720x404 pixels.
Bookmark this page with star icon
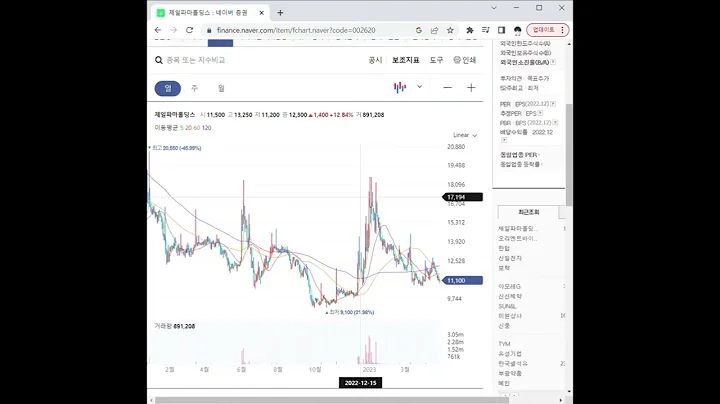(x=450, y=30)
